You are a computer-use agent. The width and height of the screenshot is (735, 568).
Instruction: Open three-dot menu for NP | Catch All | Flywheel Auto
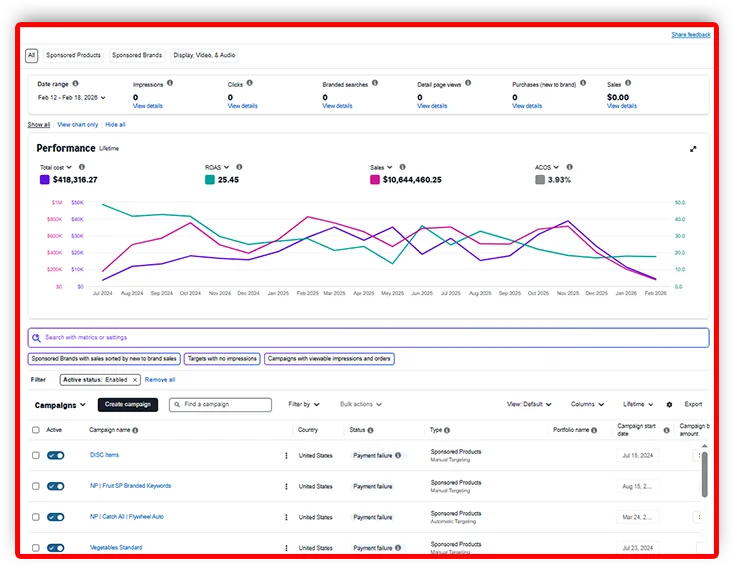(286, 517)
